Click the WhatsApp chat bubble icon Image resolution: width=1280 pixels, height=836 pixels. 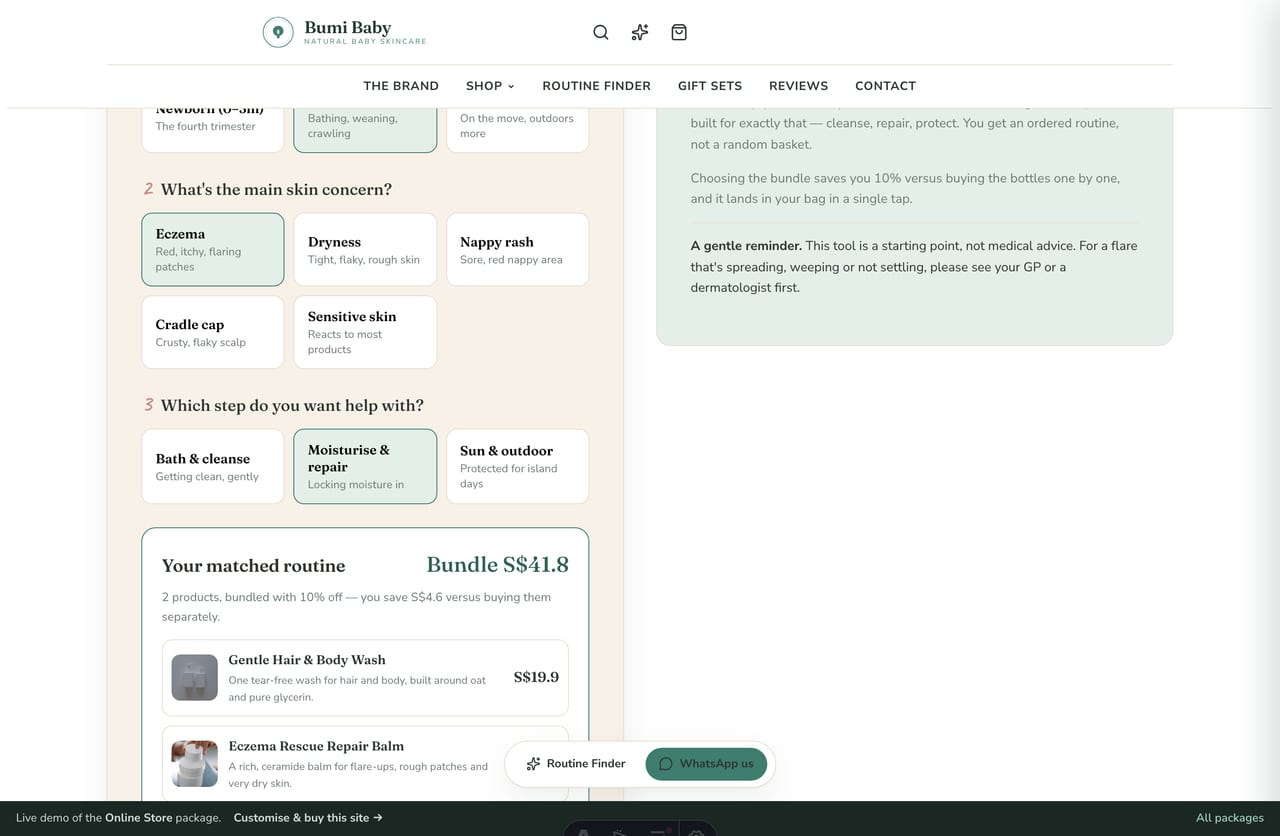tap(666, 764)
